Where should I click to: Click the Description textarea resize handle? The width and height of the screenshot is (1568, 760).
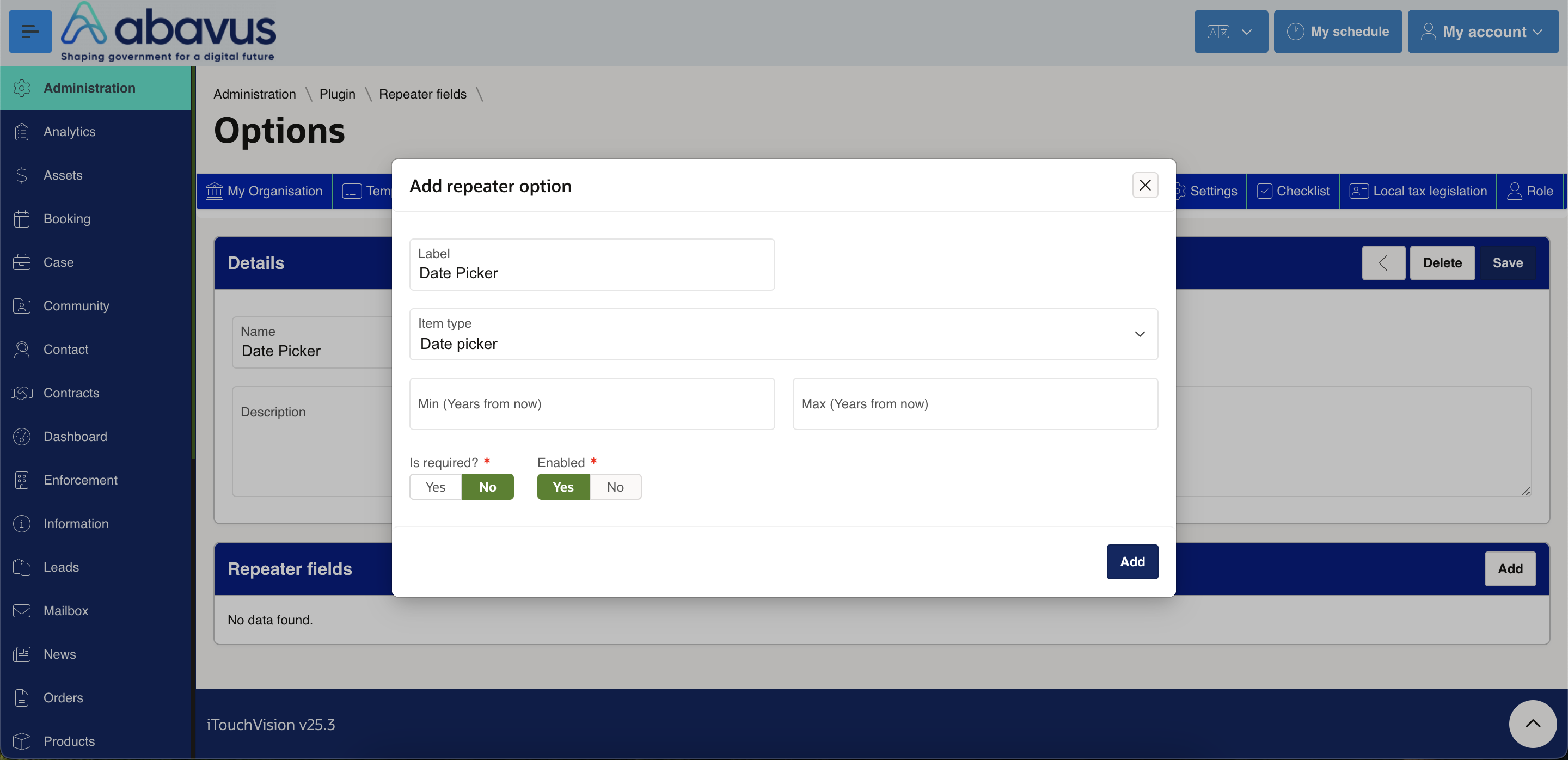click(x=1526, y=491)
